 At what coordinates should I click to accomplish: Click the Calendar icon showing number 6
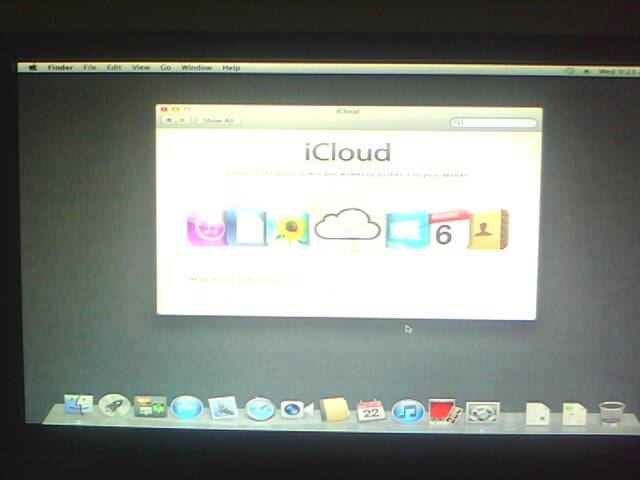[447, 230]
